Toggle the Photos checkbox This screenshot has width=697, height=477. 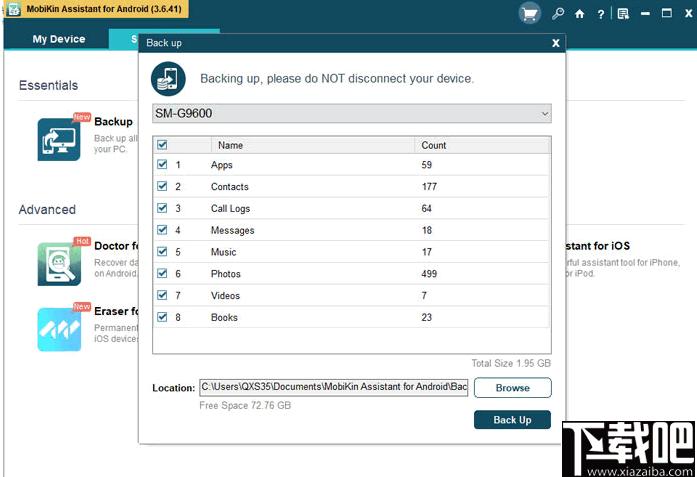click(x=162, y=273)
